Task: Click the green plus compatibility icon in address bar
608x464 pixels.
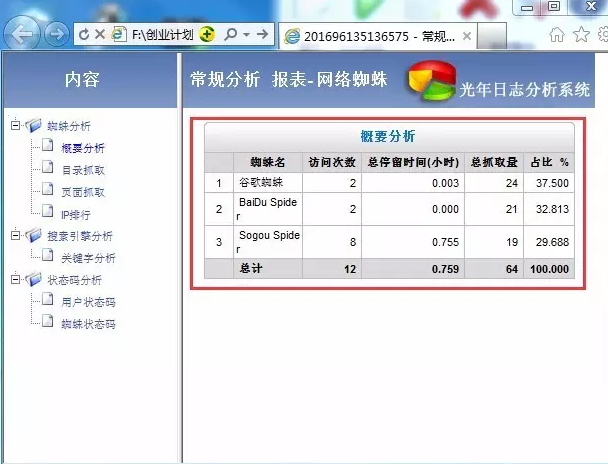Action: pos(207,34)
